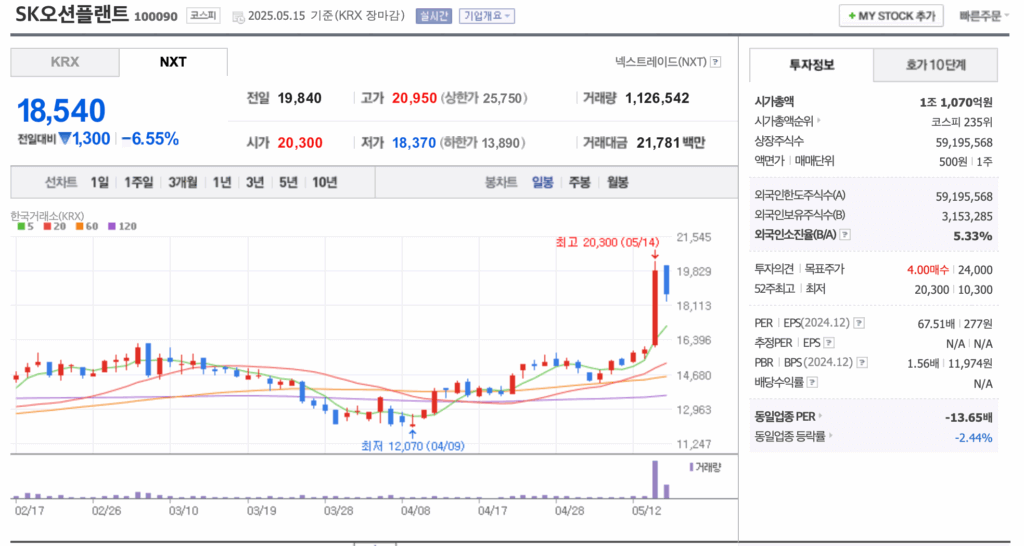Click the 거래대금 21,781 백만 value
The image size is (1024, 546).
point(671,142)
